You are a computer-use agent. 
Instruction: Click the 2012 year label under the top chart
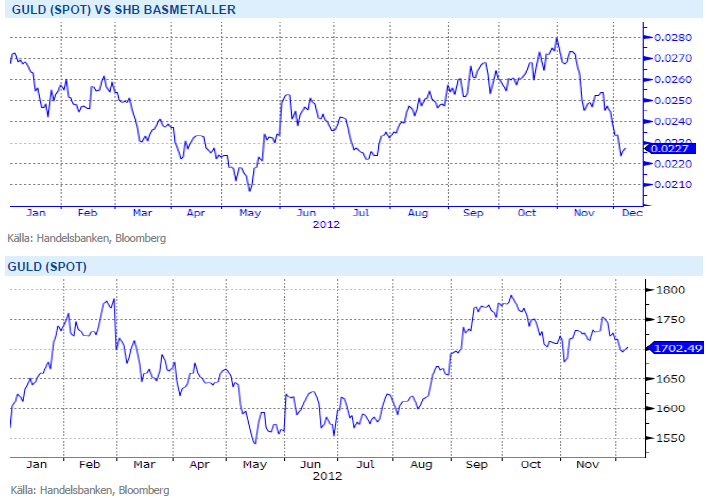pyautogui.click(x=326, y=225)
